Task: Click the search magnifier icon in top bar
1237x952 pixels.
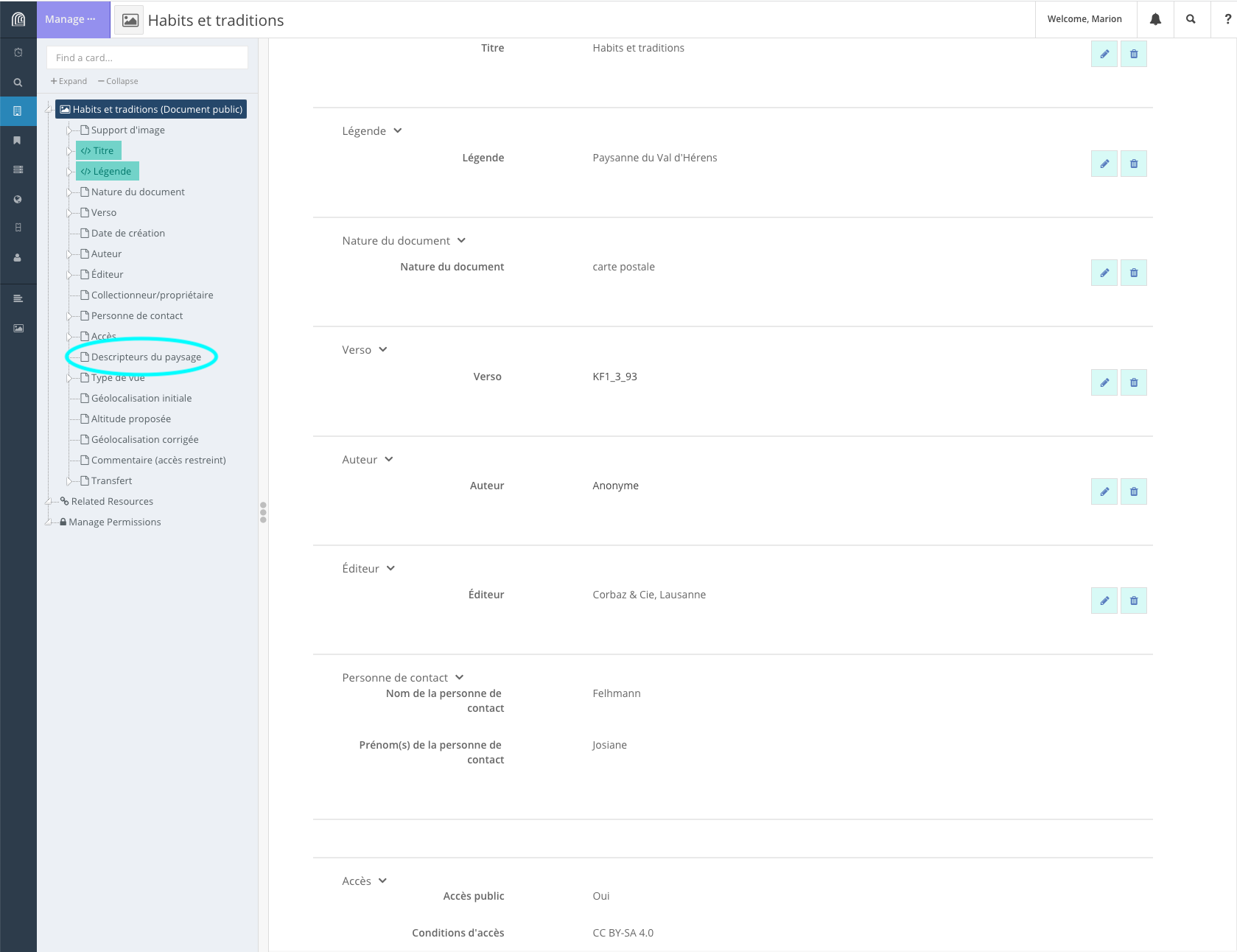Action: point(1191,19)
